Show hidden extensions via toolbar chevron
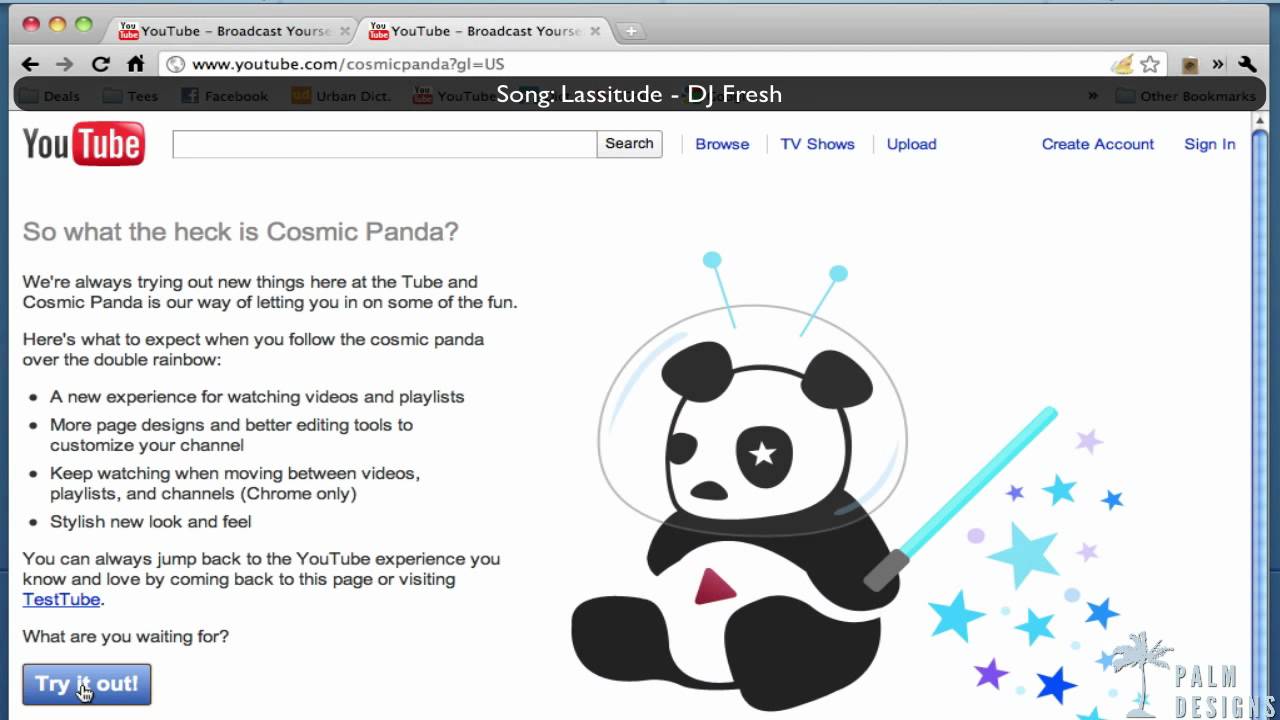The width and height of the screenshot is (1280, 720). (x=1218, y=64)
